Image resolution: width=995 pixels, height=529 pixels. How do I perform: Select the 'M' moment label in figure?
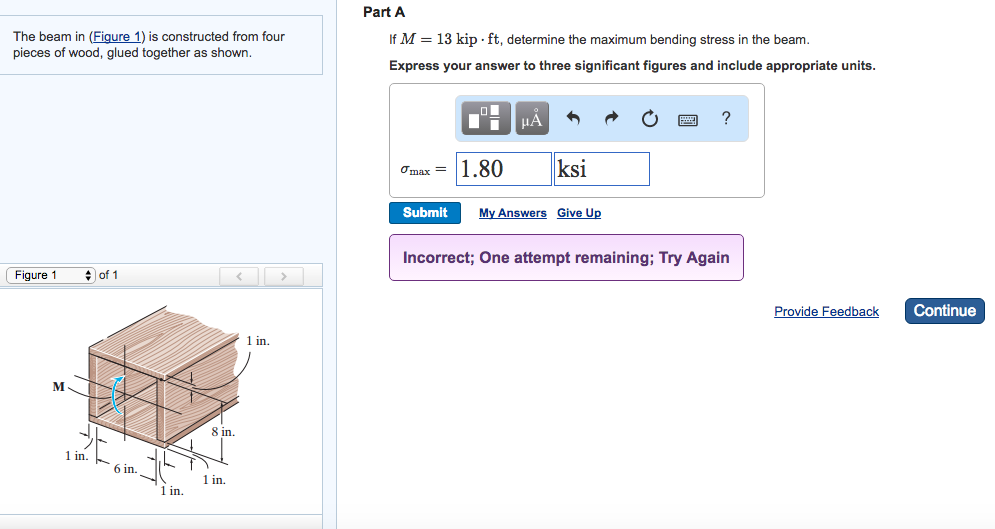pos(58,386)
